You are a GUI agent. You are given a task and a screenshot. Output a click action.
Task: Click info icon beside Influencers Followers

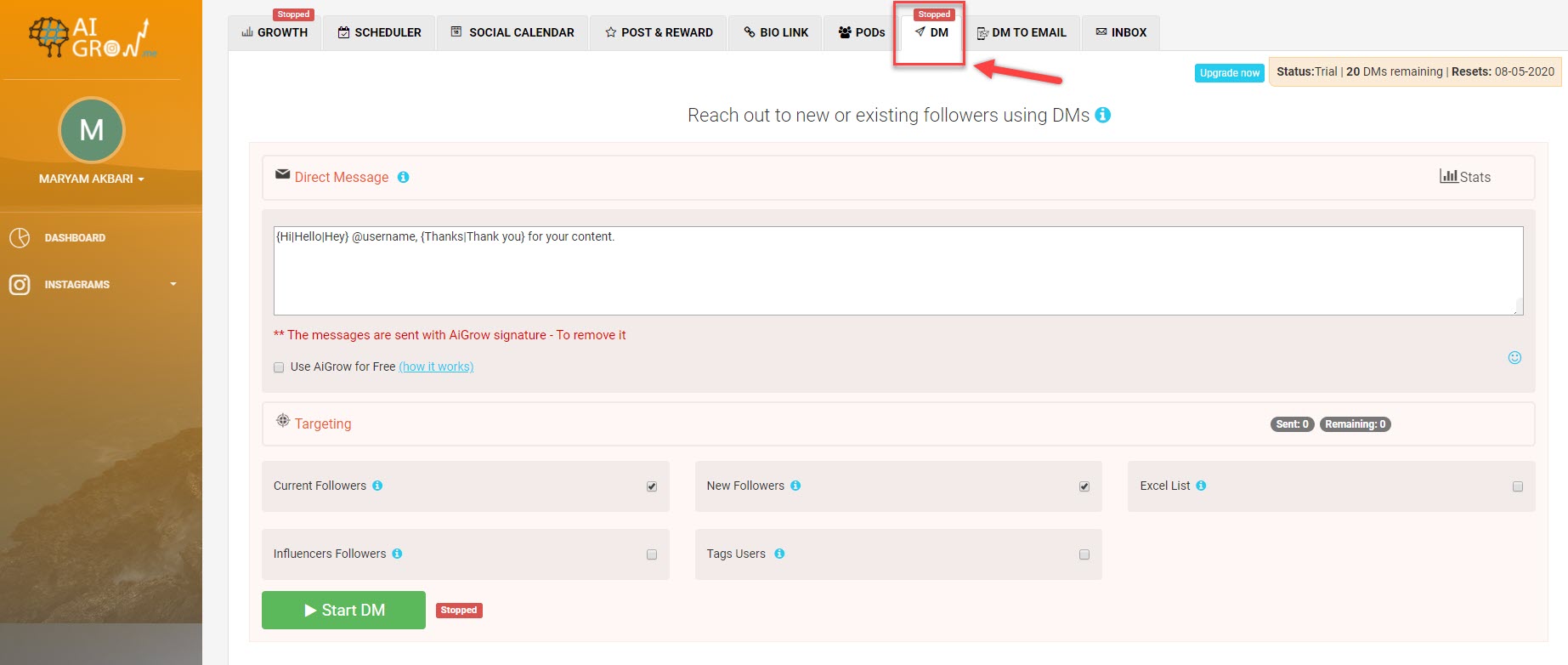point(397,554)
